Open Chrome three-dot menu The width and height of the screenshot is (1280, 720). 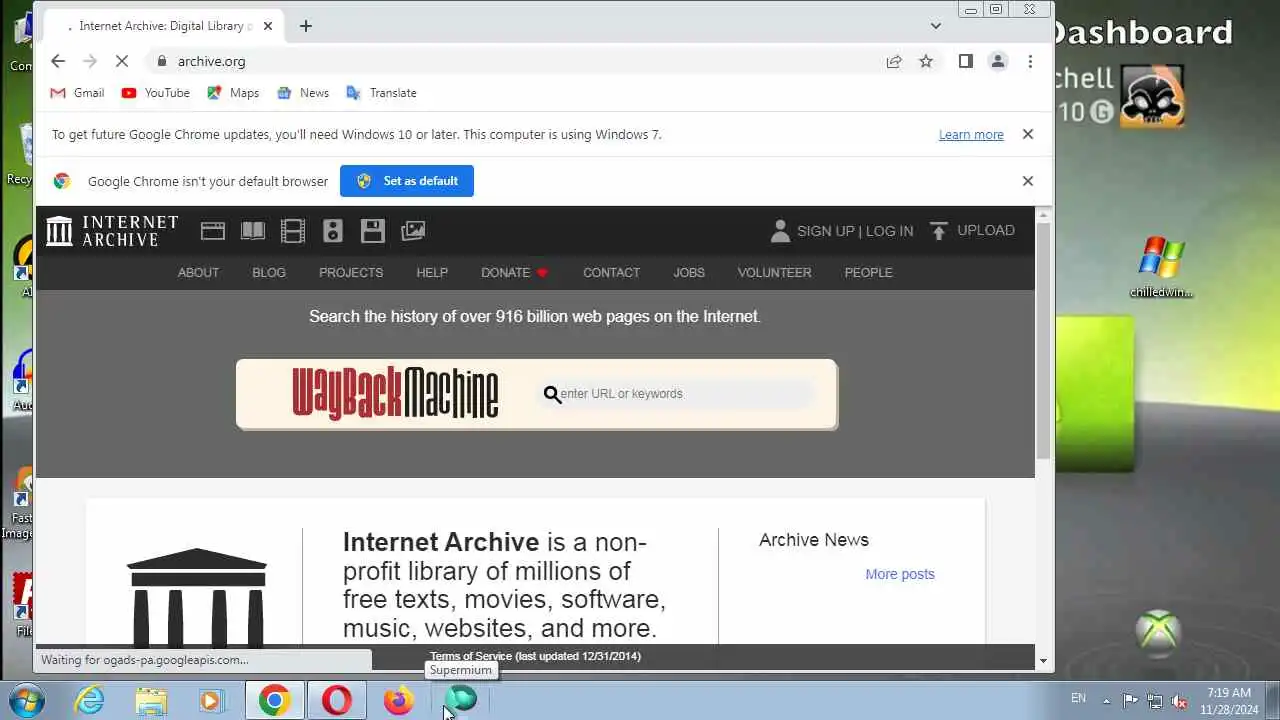pyautogui.click(x=1030, y=61)
